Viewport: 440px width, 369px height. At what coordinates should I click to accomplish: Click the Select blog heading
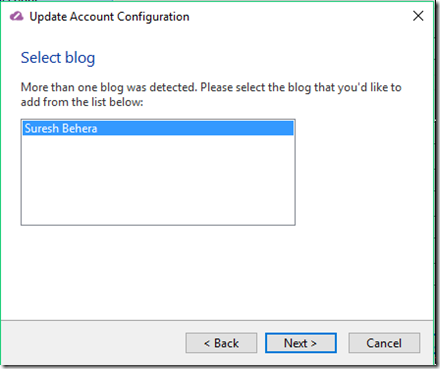coord(58,58)
